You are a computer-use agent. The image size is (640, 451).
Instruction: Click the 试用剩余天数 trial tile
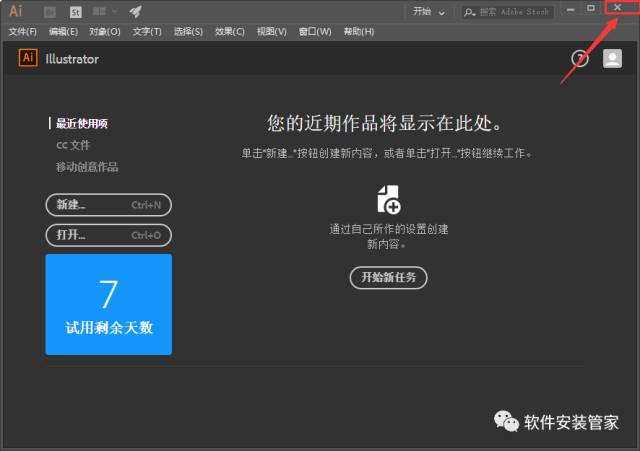[108, 304]
